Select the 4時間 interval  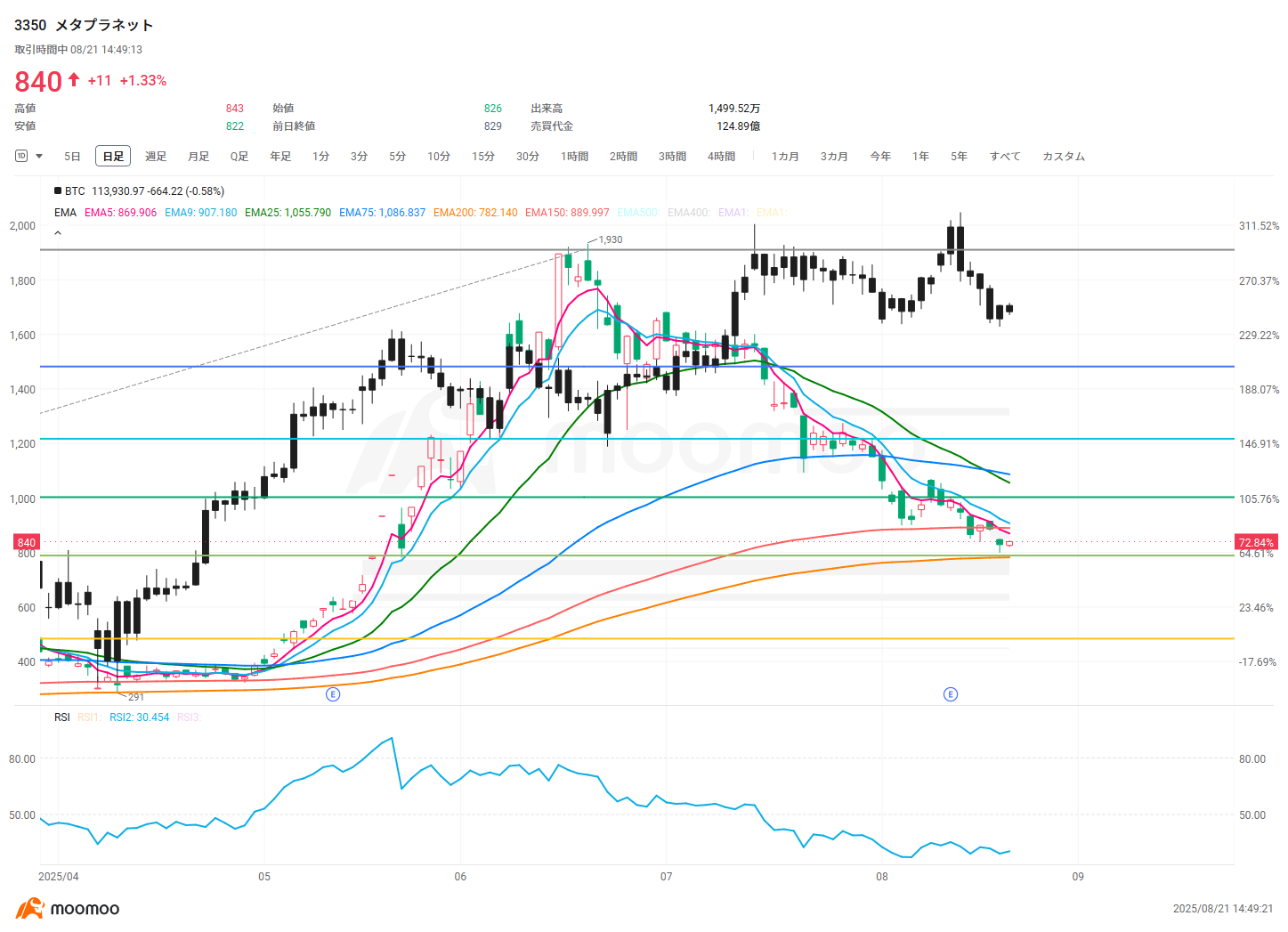tap(721, 156)
